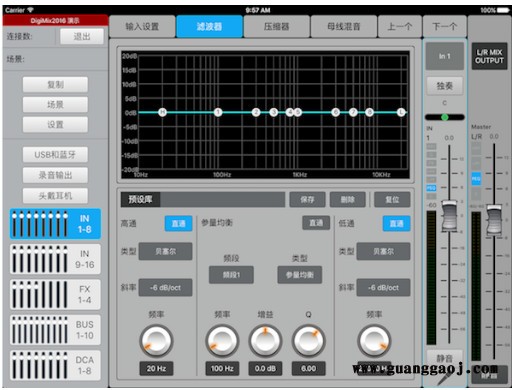
Task: Select the FX 1-4 fader bank
Action: [x=55, y=295]
